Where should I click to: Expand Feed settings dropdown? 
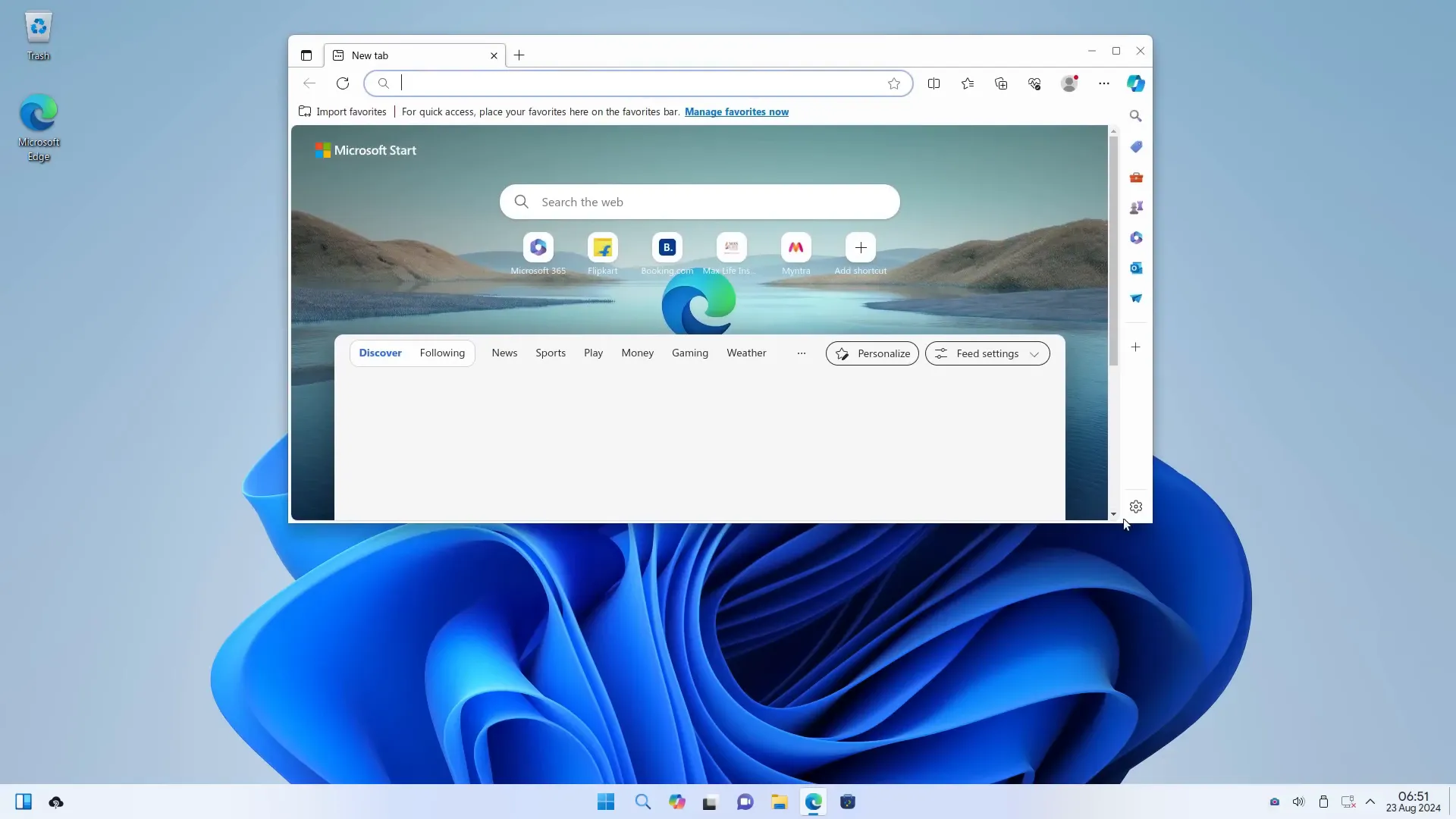click(x=987, y=353)
